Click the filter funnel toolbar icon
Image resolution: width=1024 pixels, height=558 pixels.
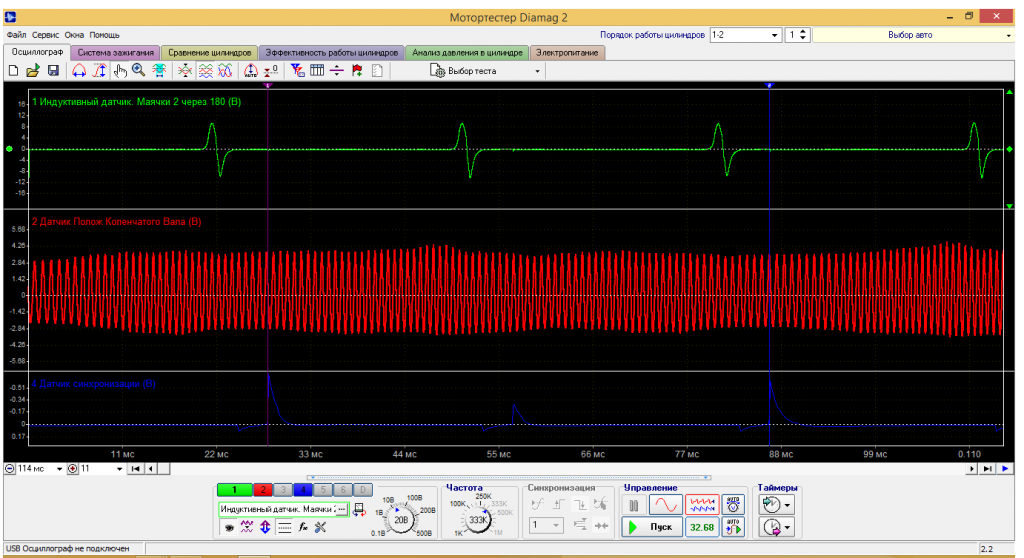tap(297, 71)
